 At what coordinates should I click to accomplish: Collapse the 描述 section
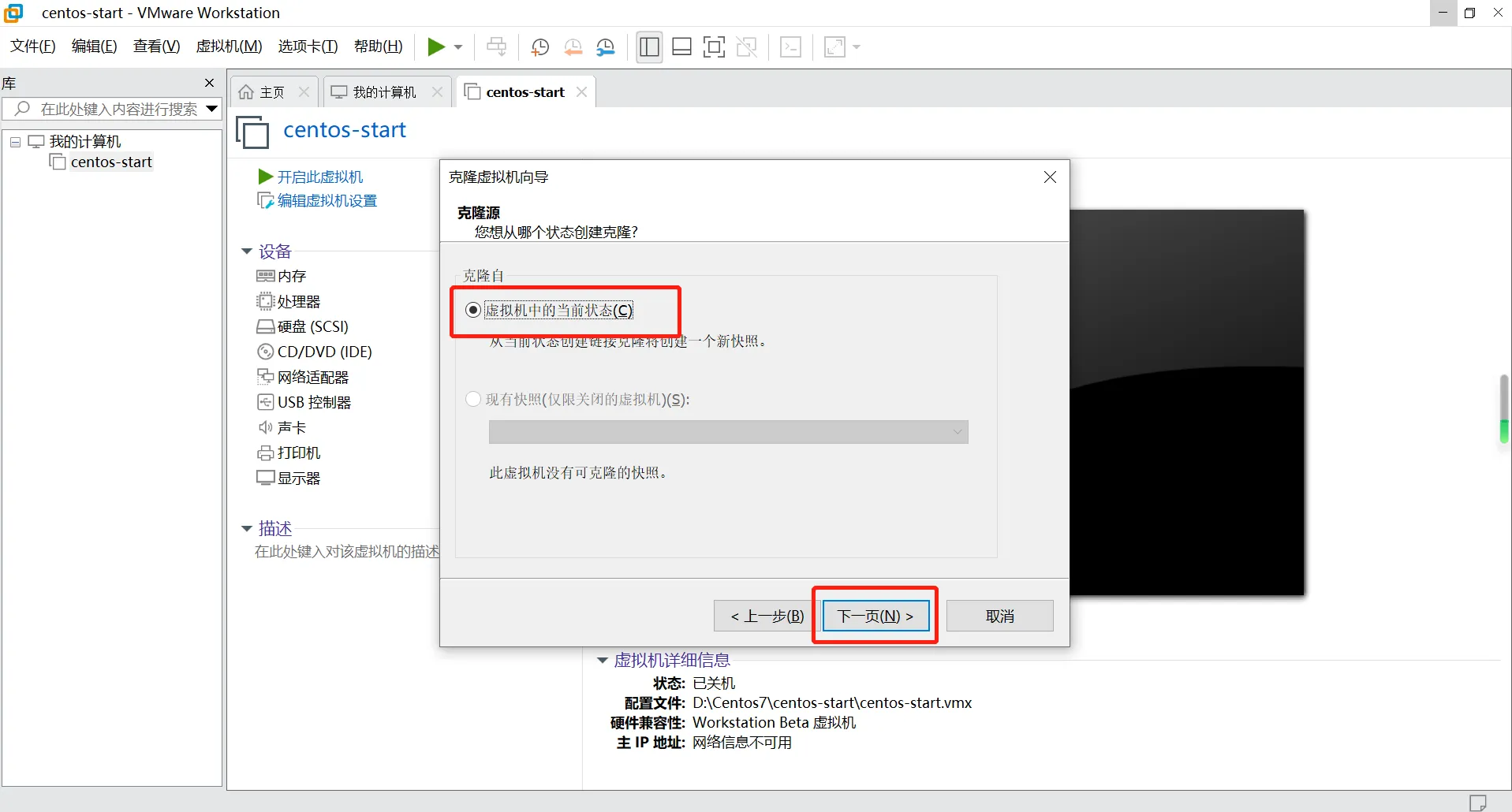tap(246, 528)
